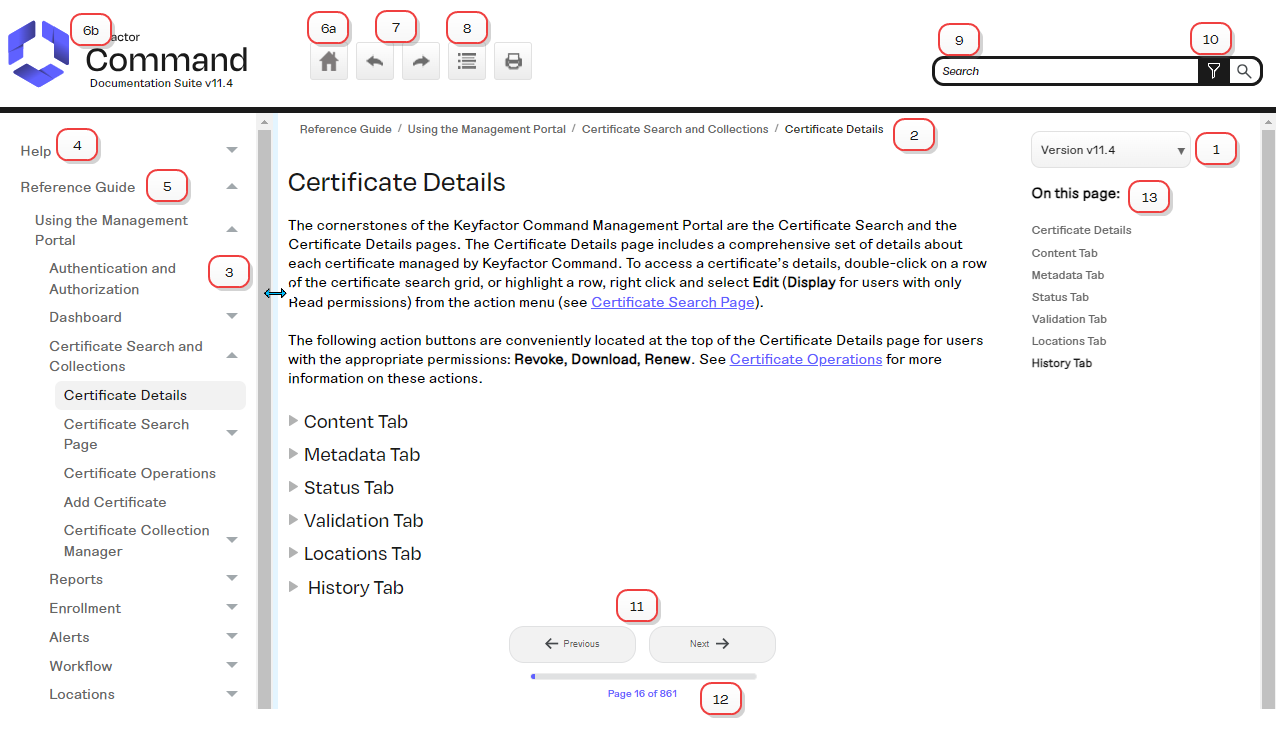Navigate forward using the forward arrow
Image resolution: width=1276 pixels, height=730 pixels.
coord(420,61)
